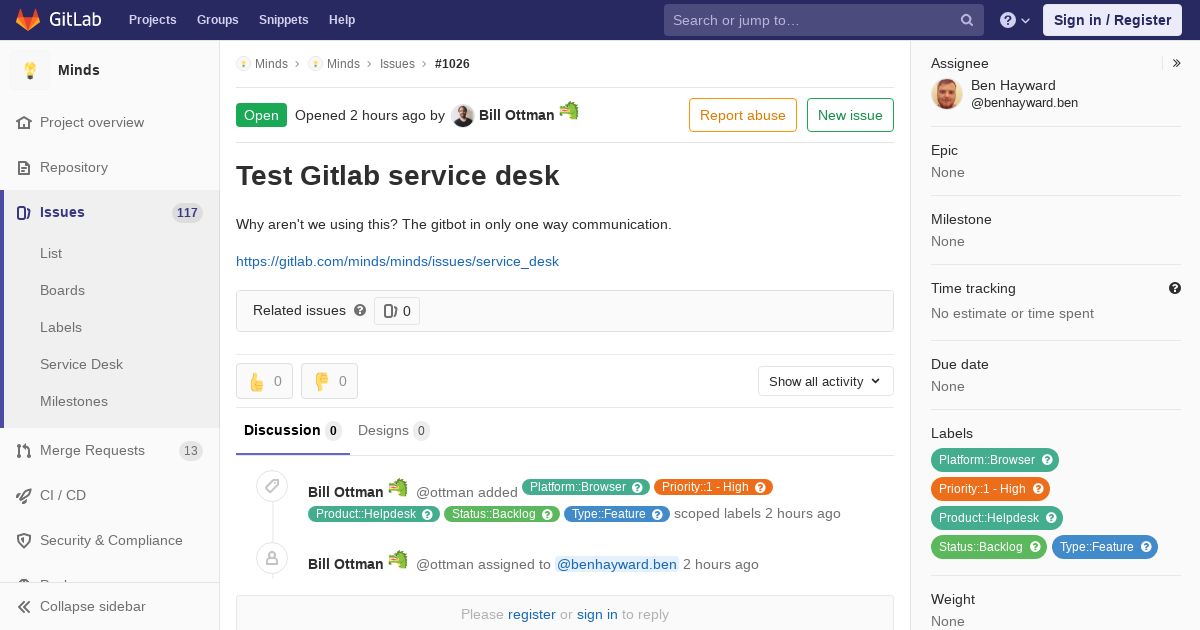
Task: Give a thumbs up reaction
Action: coord(264,381)
